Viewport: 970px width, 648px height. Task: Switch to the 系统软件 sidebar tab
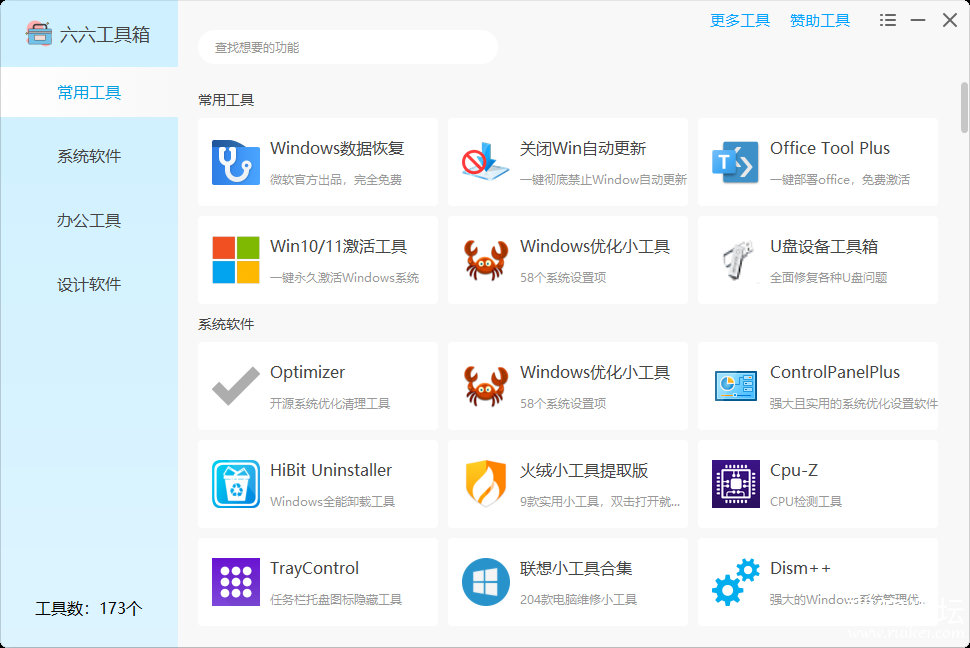click(x=89, y=156)
